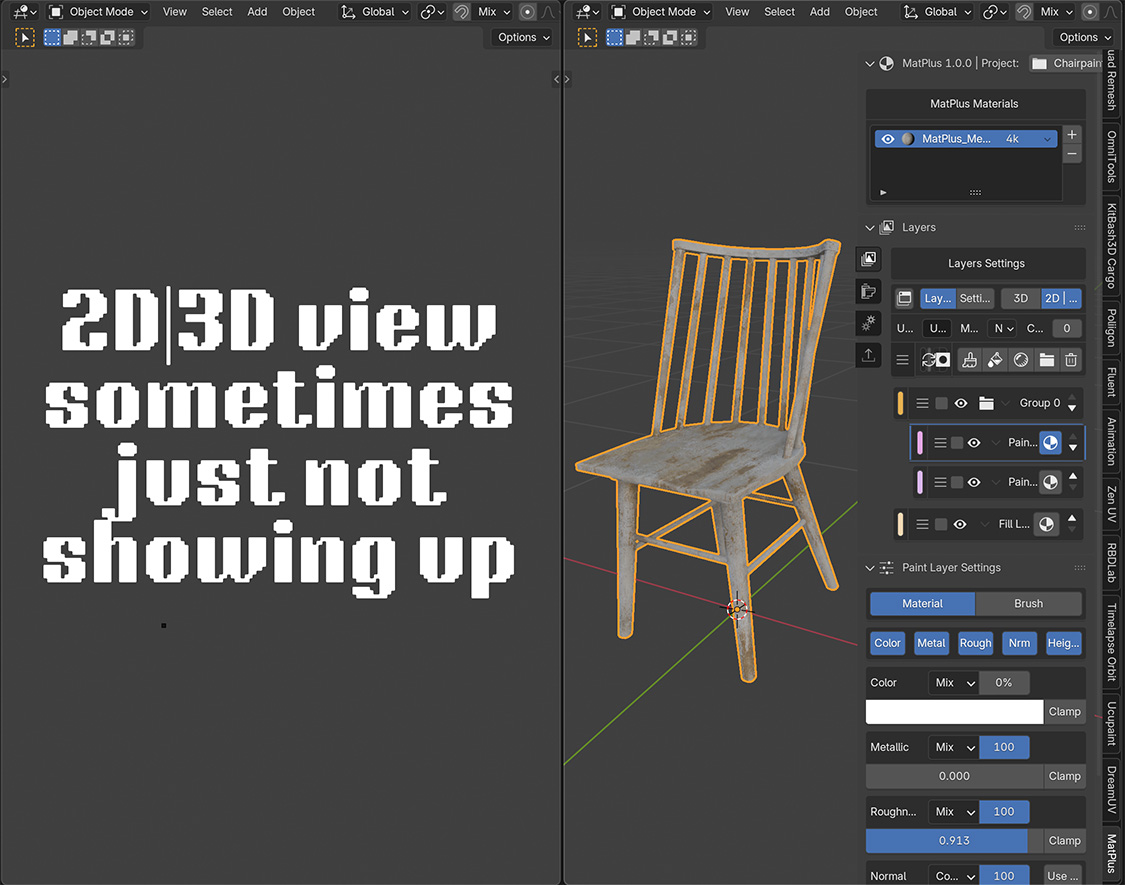Toggle proportional editing in right viewport header

pyautogui.click(x=1089, y=11)
